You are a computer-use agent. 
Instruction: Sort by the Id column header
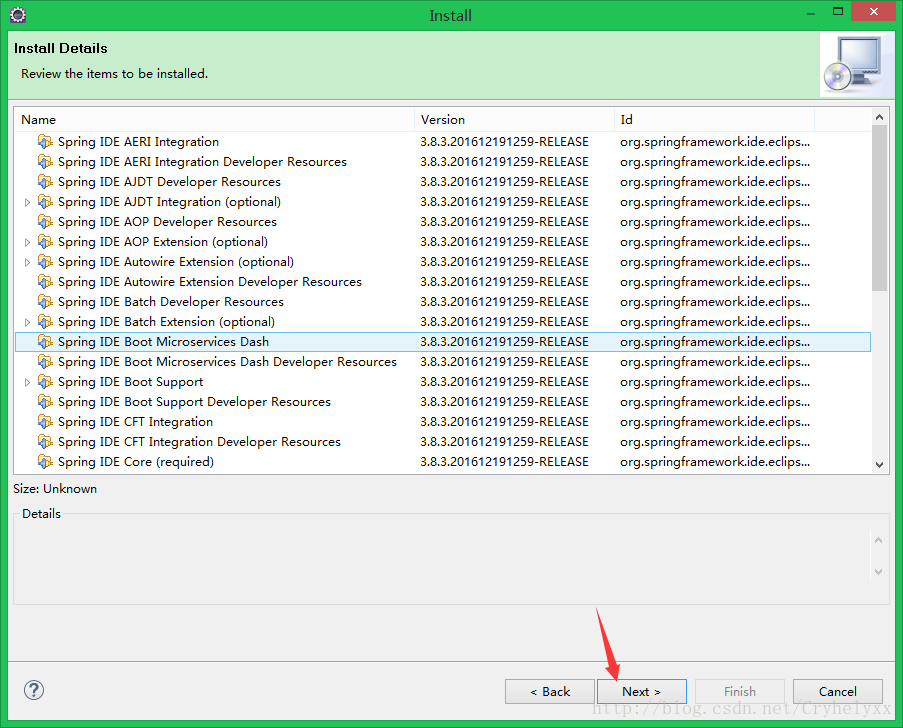click(714, 120)
